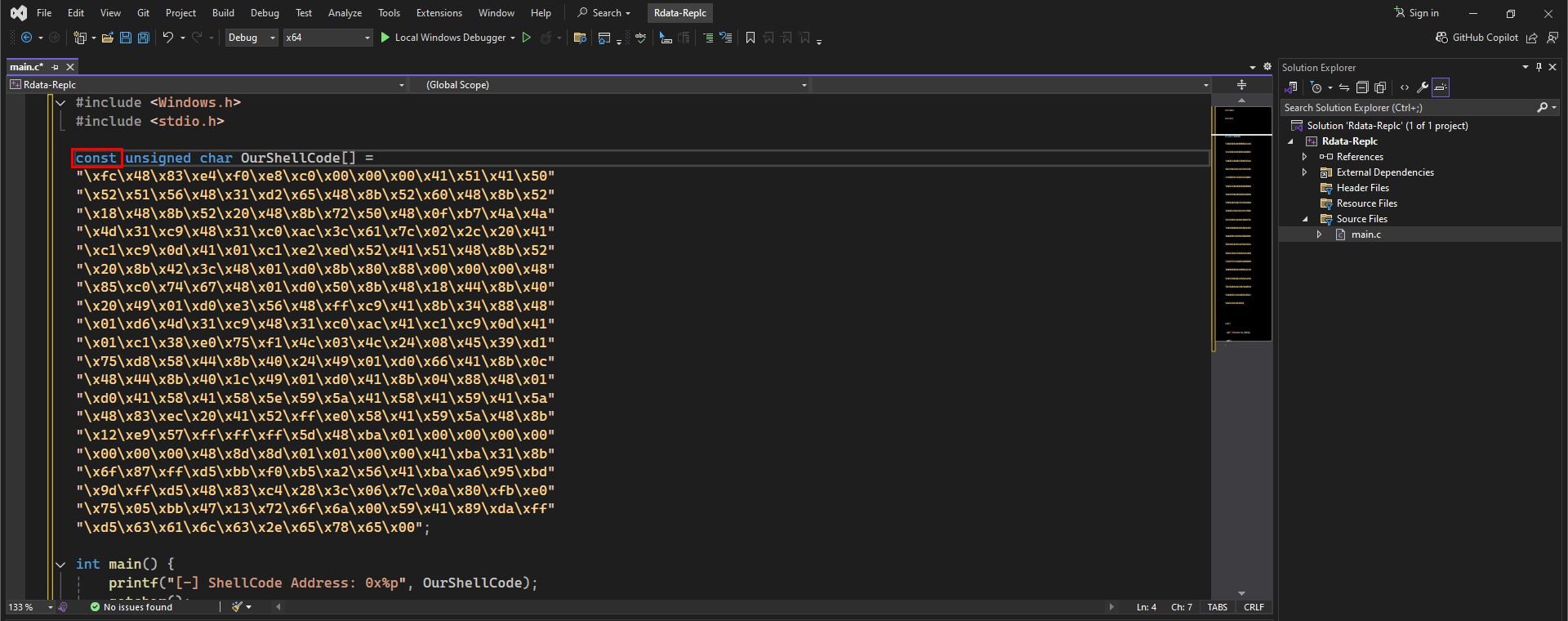
Task: Open the Extensions menu
Action: [439, 13]
